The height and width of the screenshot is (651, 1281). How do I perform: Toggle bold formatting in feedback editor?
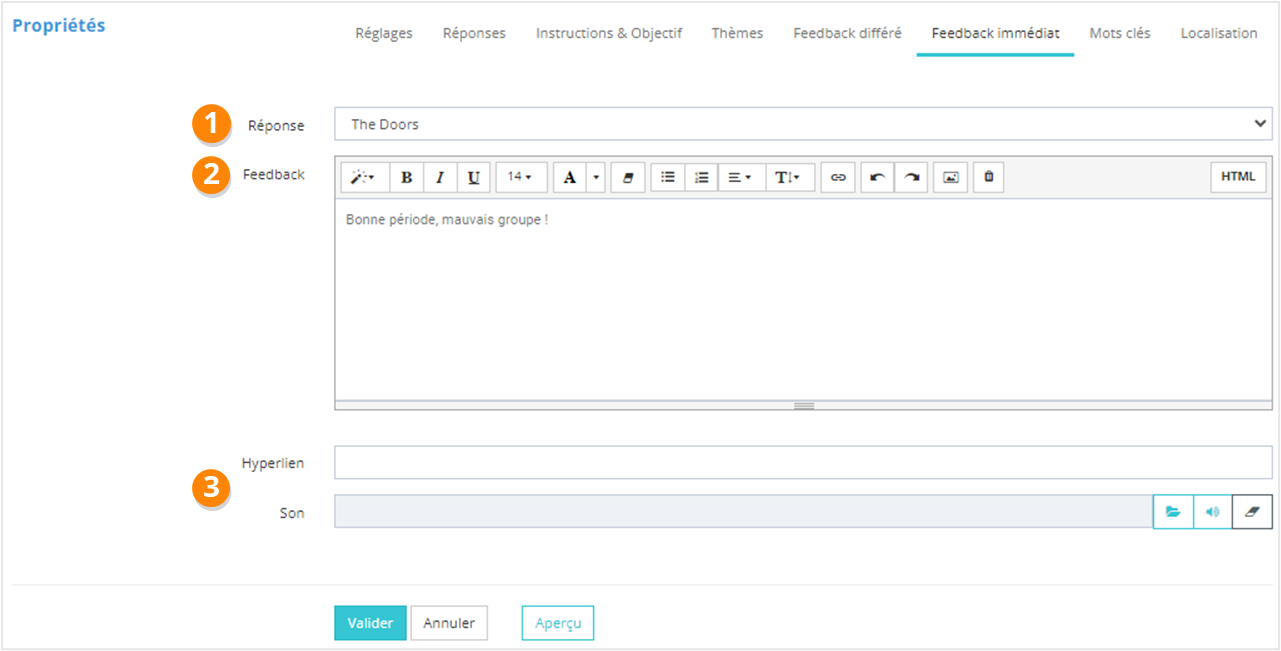tap(406, 178)
